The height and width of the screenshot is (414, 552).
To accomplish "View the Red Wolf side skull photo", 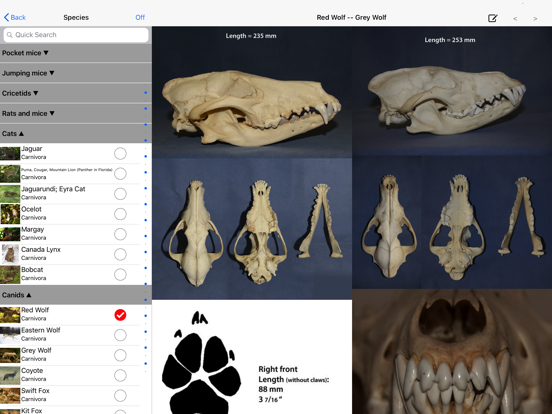I will point(252,92).
